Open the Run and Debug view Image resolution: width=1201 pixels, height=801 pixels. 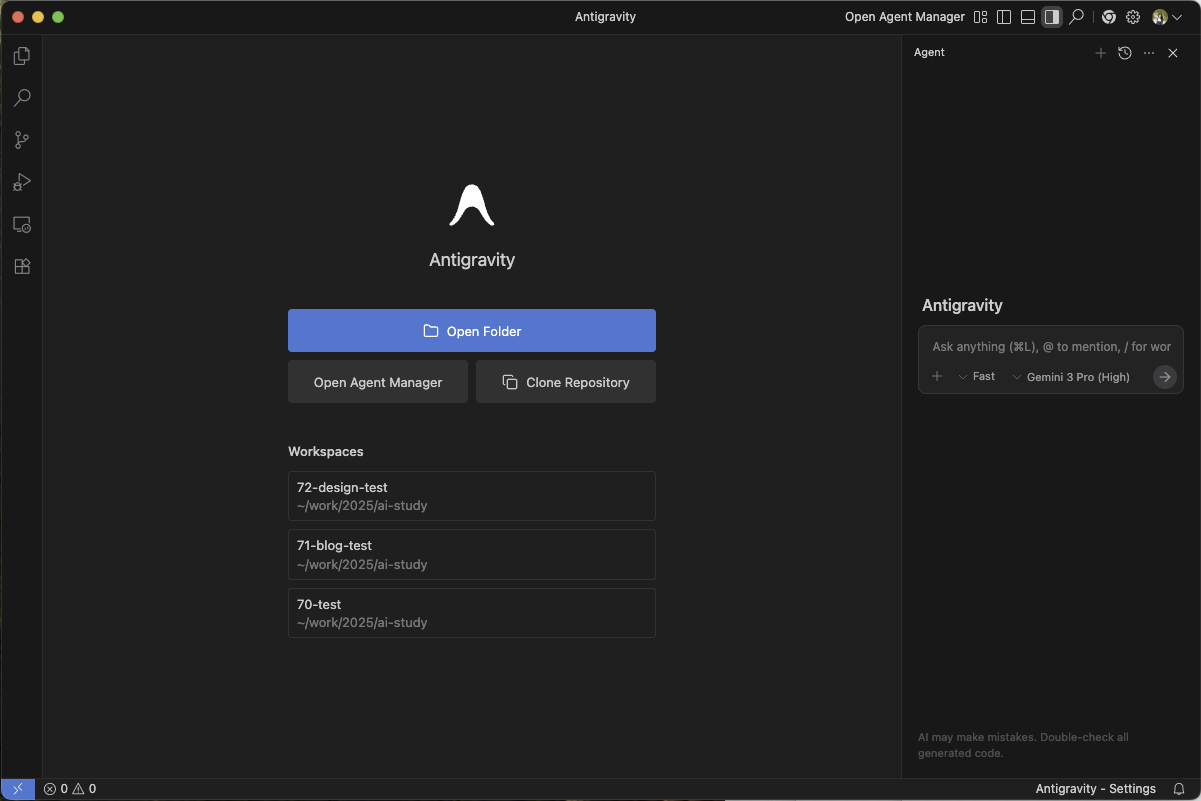tap(21, 182)
